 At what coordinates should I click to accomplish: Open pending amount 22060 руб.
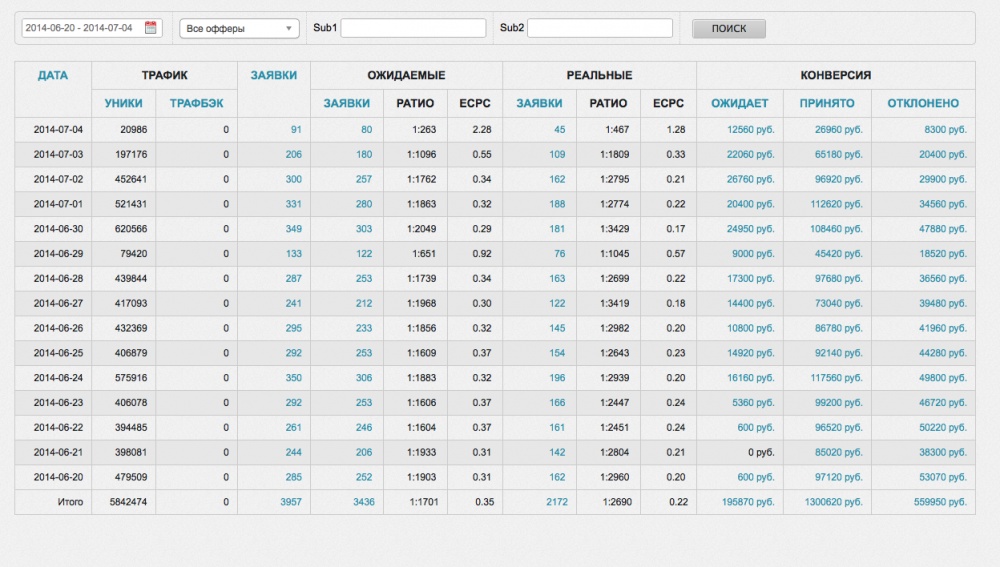pyautogui.click(x=751, y=154)
